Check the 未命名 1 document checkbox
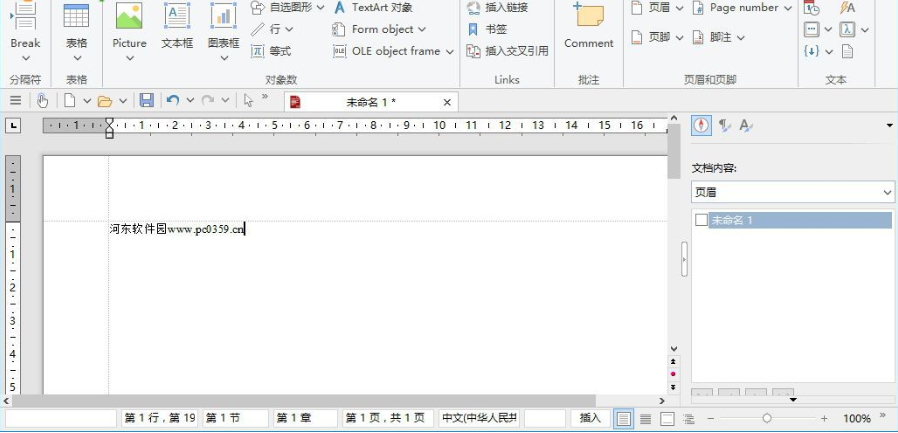The height and width of the screenshot is (433, 898). pyautogui.click(x=701, y=220)
